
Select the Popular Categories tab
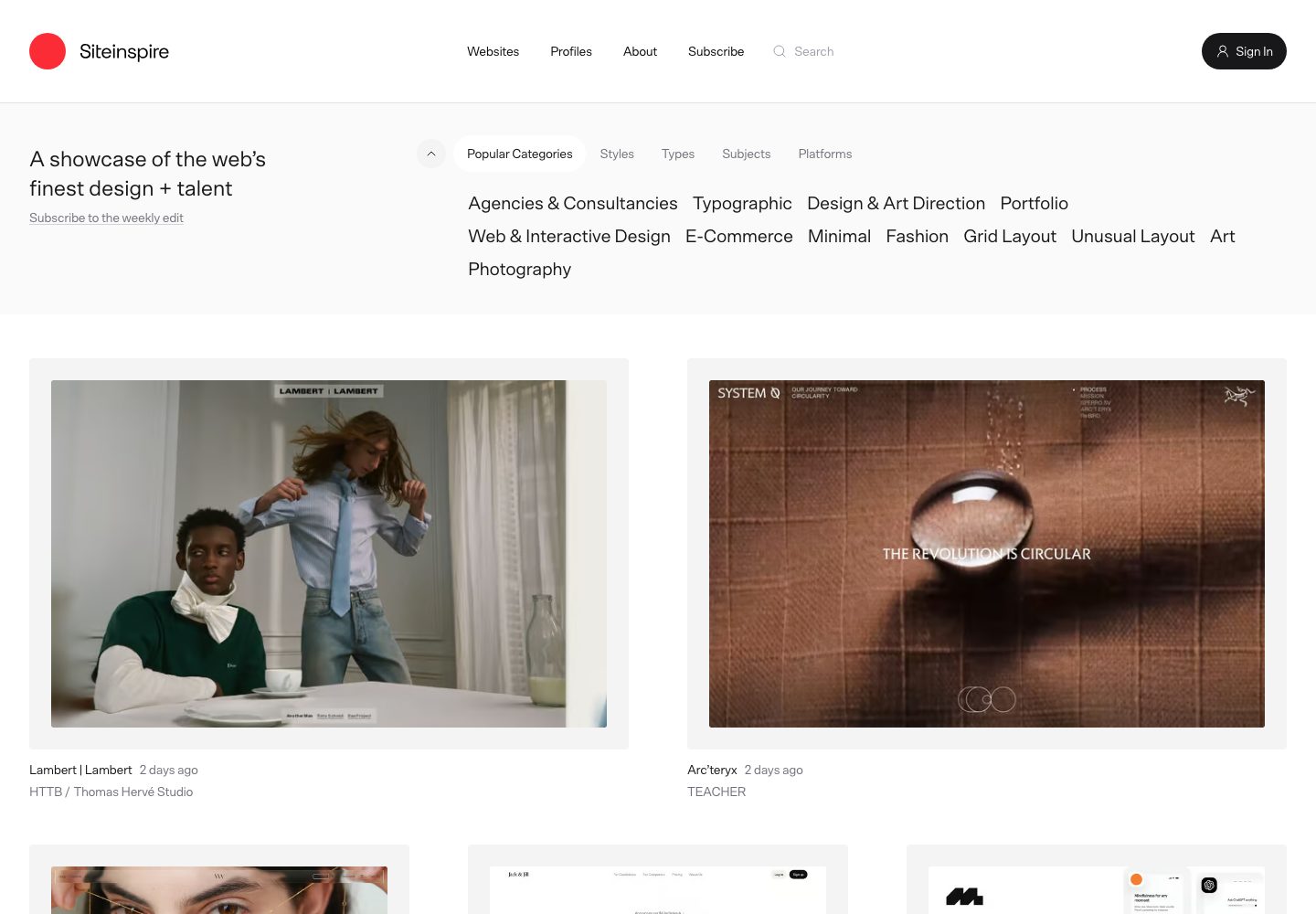(x=519, y=154)
